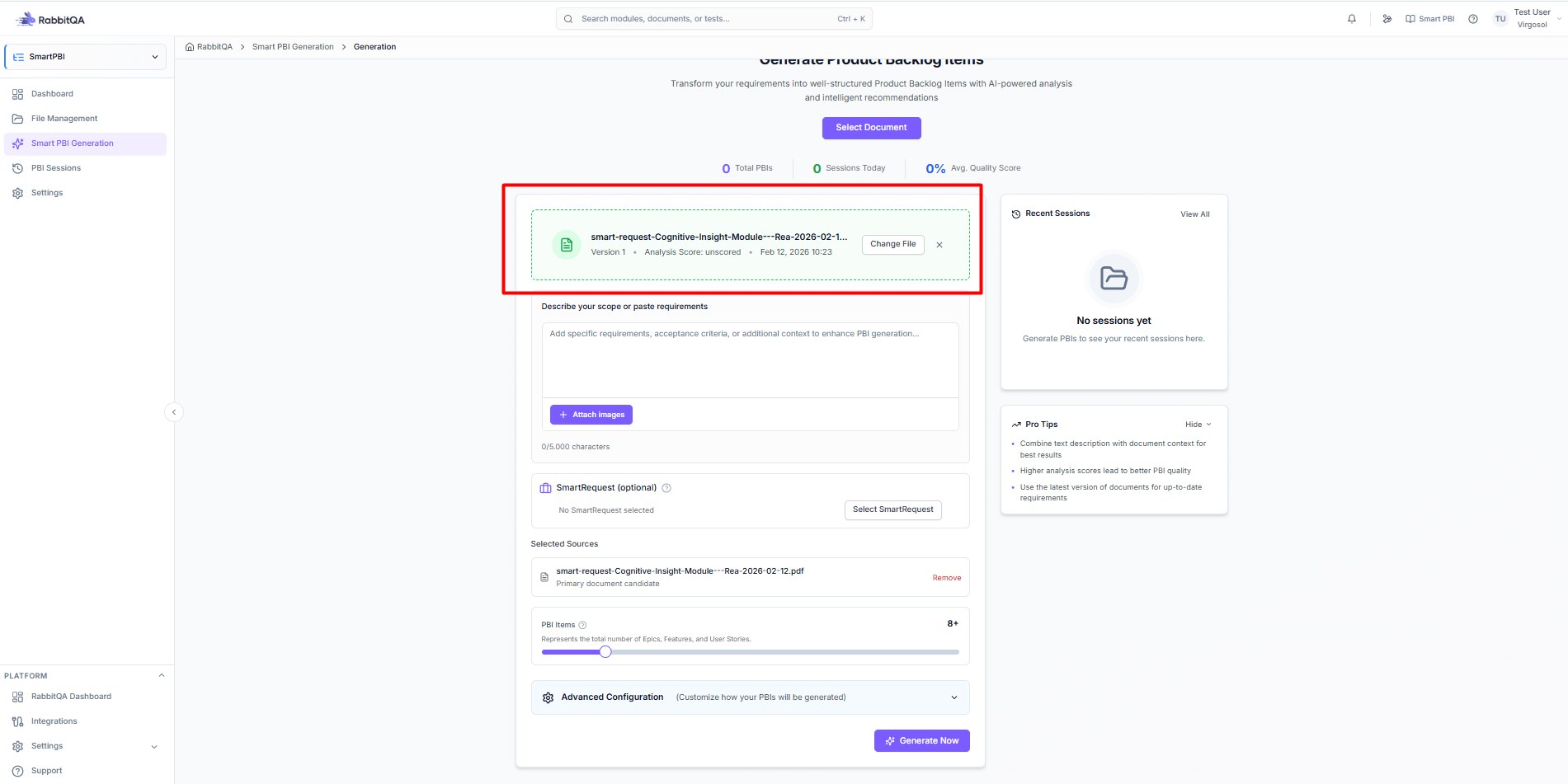Viewport: 1568px width, 784px height.
Task: Click the Selected Sources PDF file icon
Action: [544, 577]
